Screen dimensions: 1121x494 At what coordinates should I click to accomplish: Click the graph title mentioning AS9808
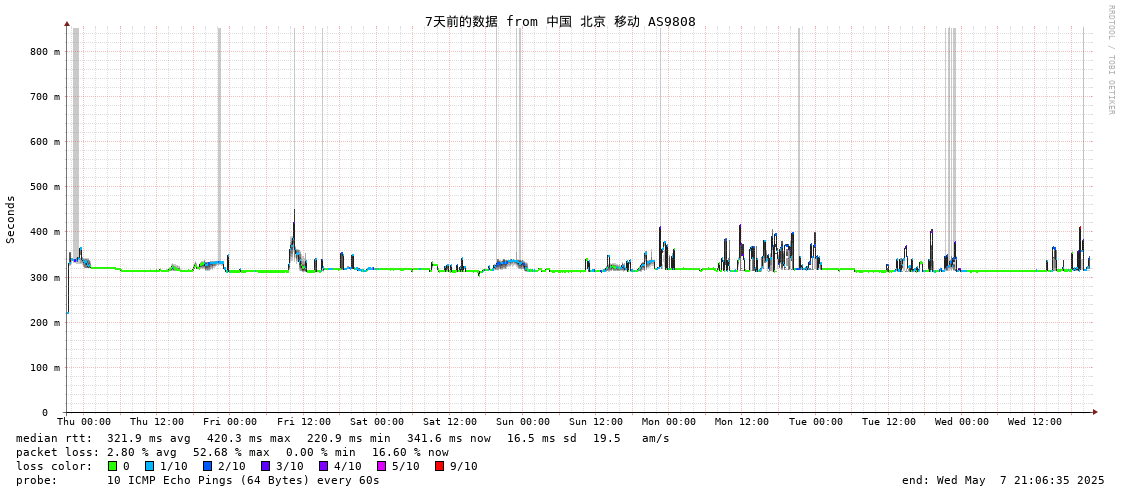(560, 21)
